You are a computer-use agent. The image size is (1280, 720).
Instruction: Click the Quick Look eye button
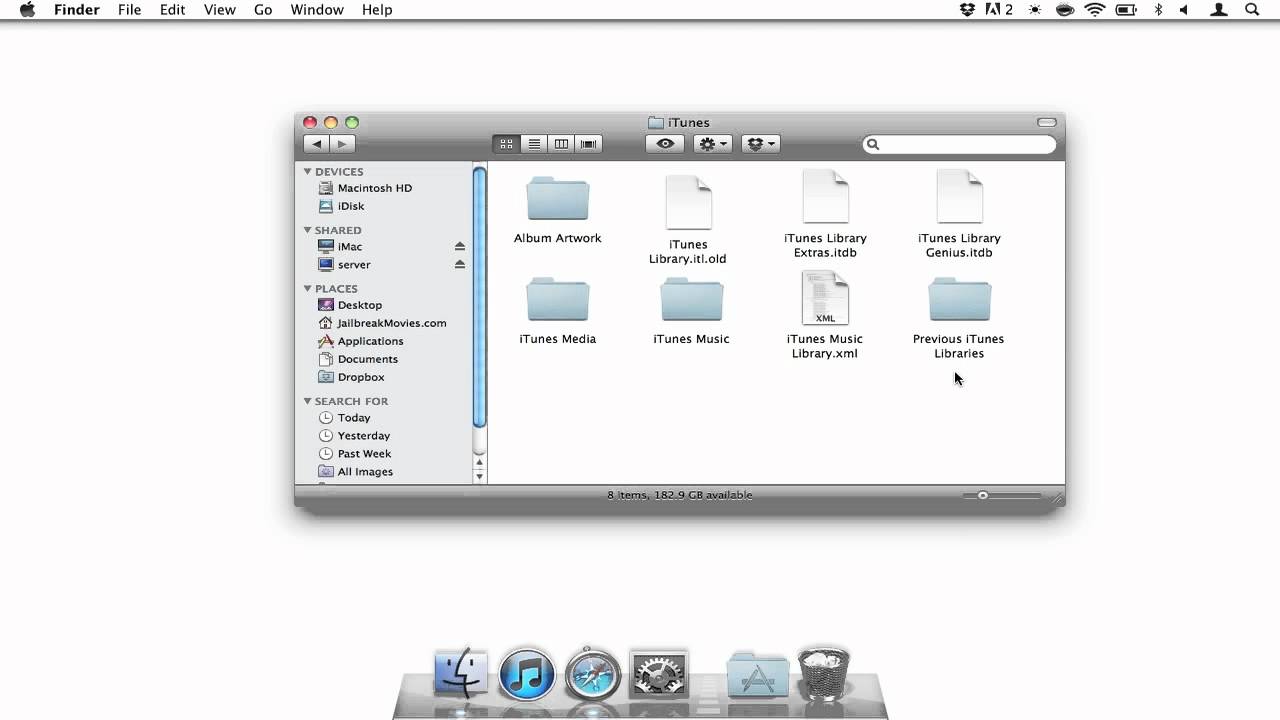click(x=665, y=144)
